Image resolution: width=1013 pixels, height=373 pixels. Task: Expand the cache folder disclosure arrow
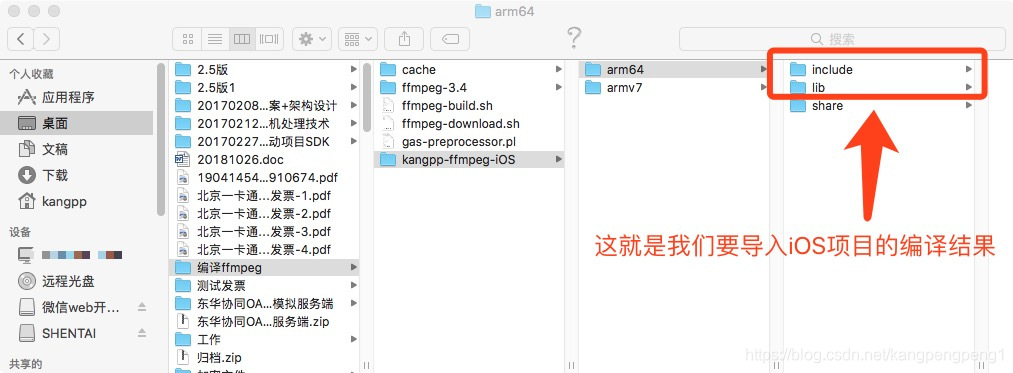(558, 69)
